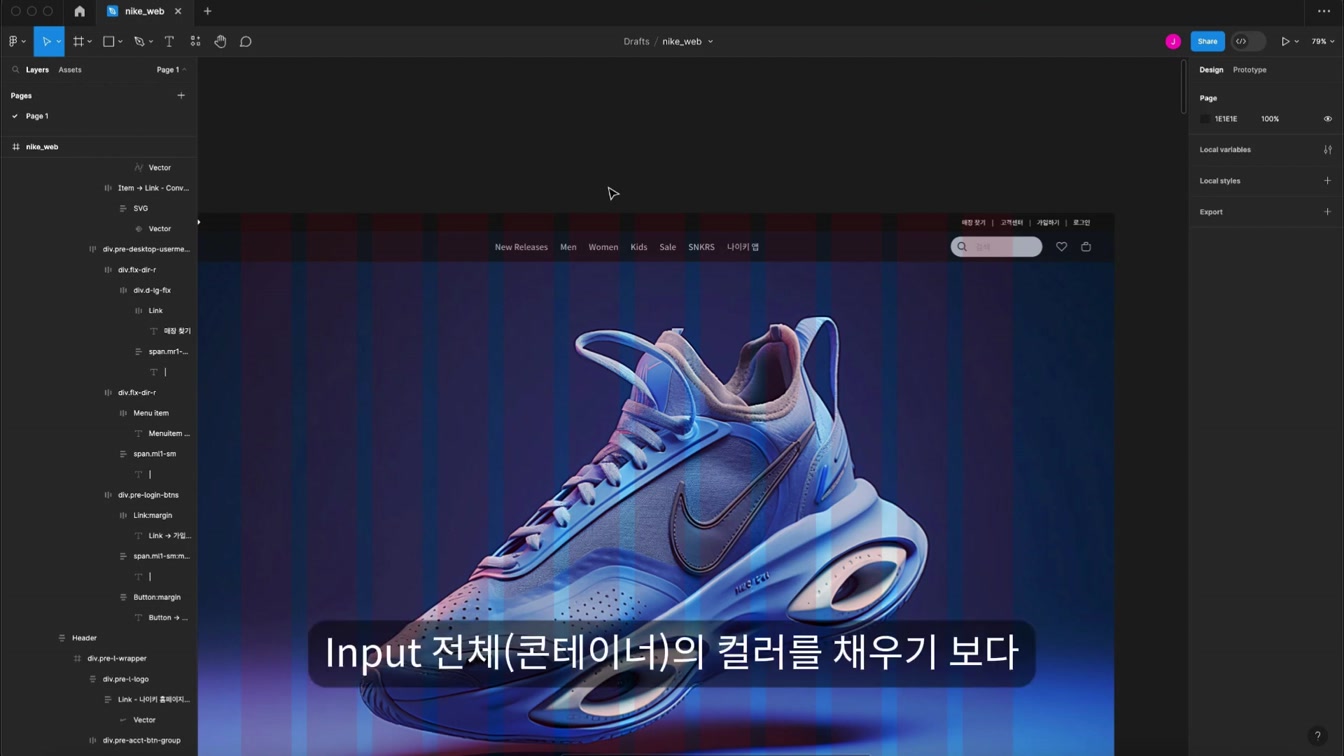Open the Figma help button

[x=1317, y=736]
